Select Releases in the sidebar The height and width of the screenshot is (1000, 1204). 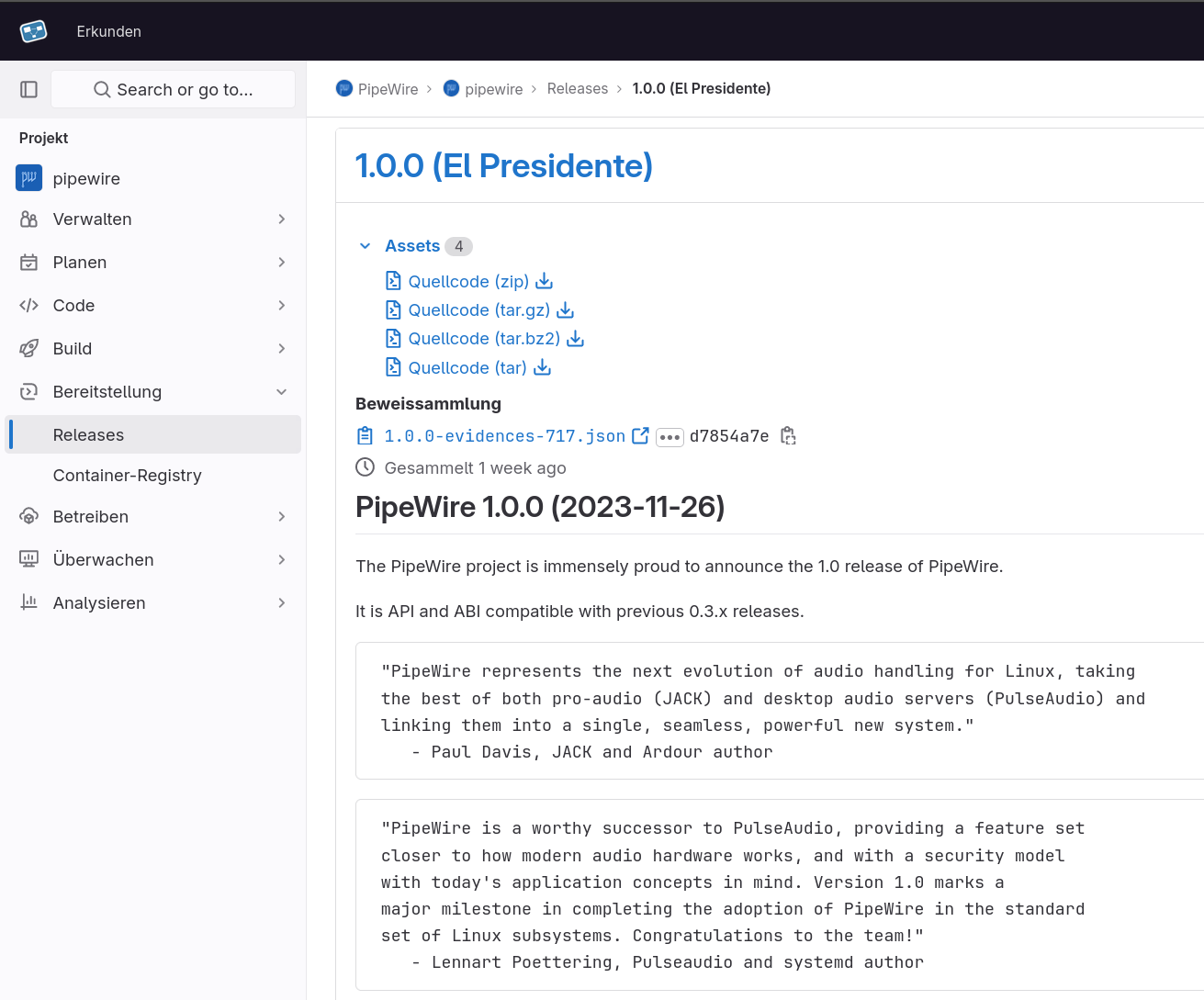point(88,435)
